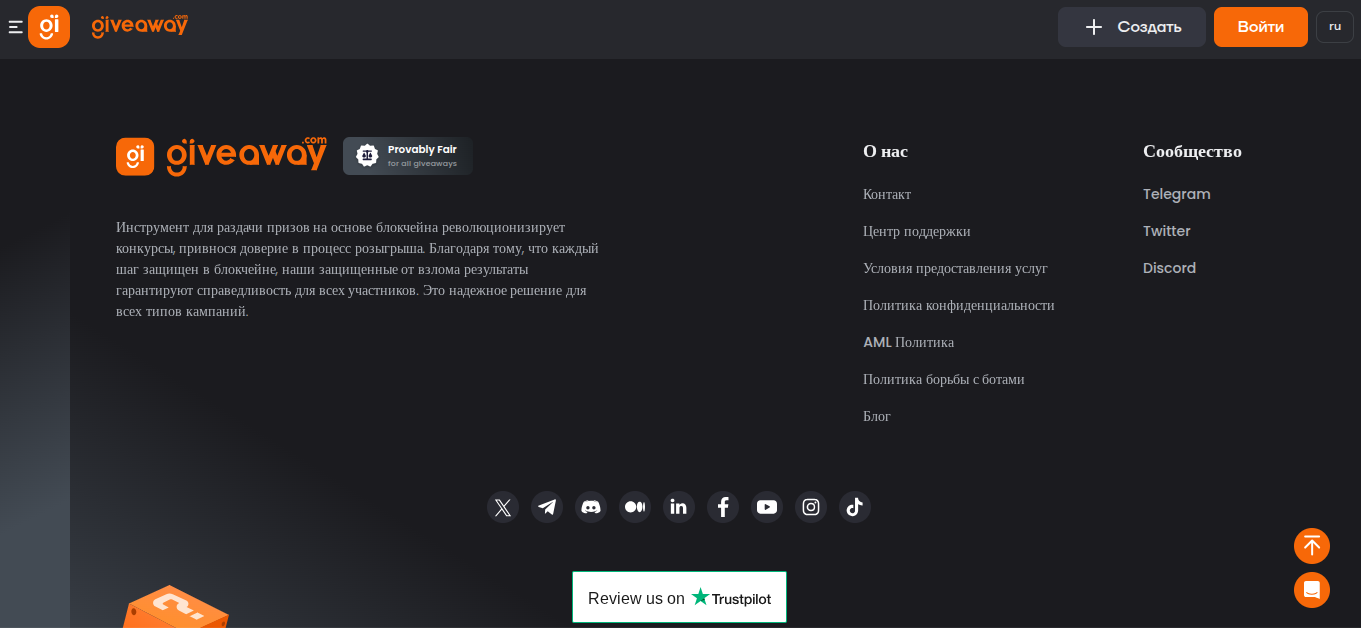The width and height of the screenshot is (1361, 628).
Task: Open the TikTok social icon
Action: pyautogui.click(x=855, y=507)
